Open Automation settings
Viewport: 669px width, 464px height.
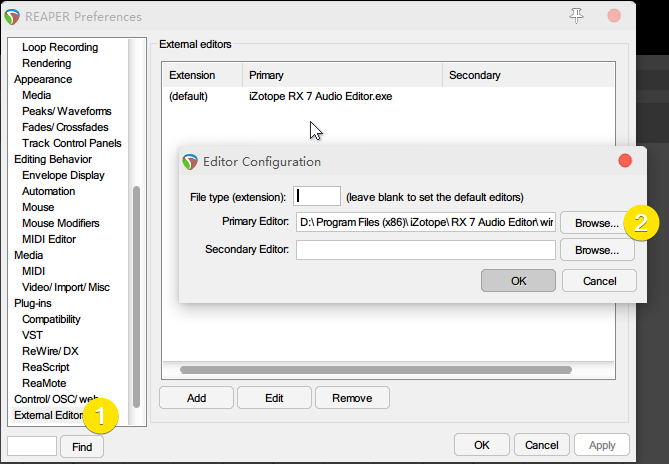pos(49,191)
